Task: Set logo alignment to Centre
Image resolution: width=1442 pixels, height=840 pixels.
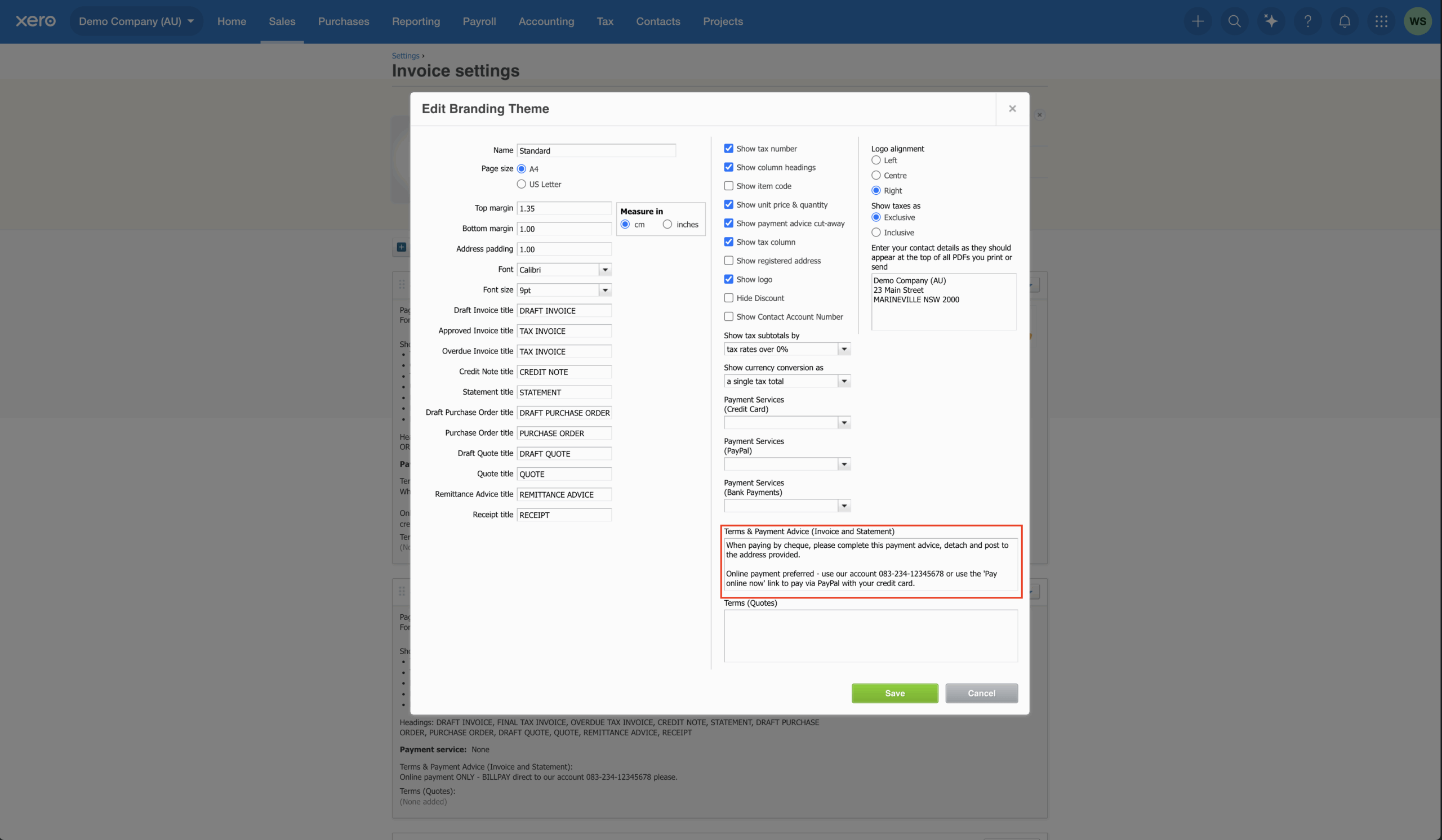Action: pyautogui.click(x=875, y=175)
